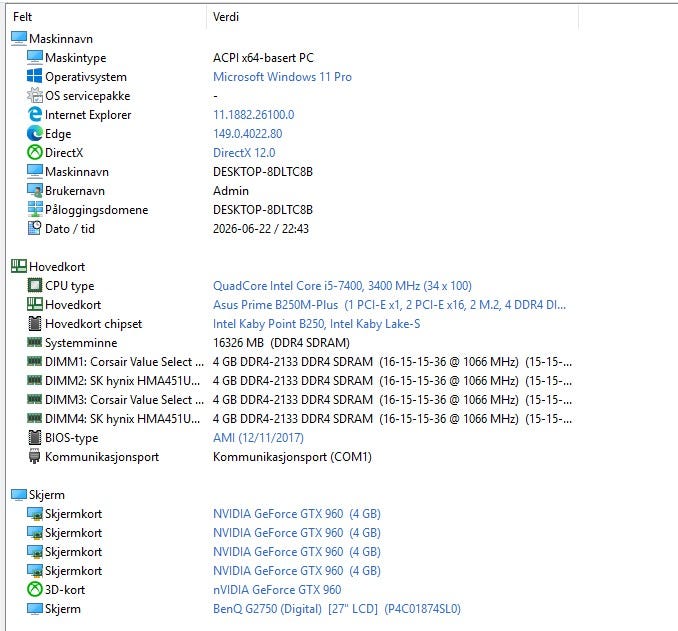Click the Maskinnavn section header icon
678x631 pixels.
coord(19,38)
